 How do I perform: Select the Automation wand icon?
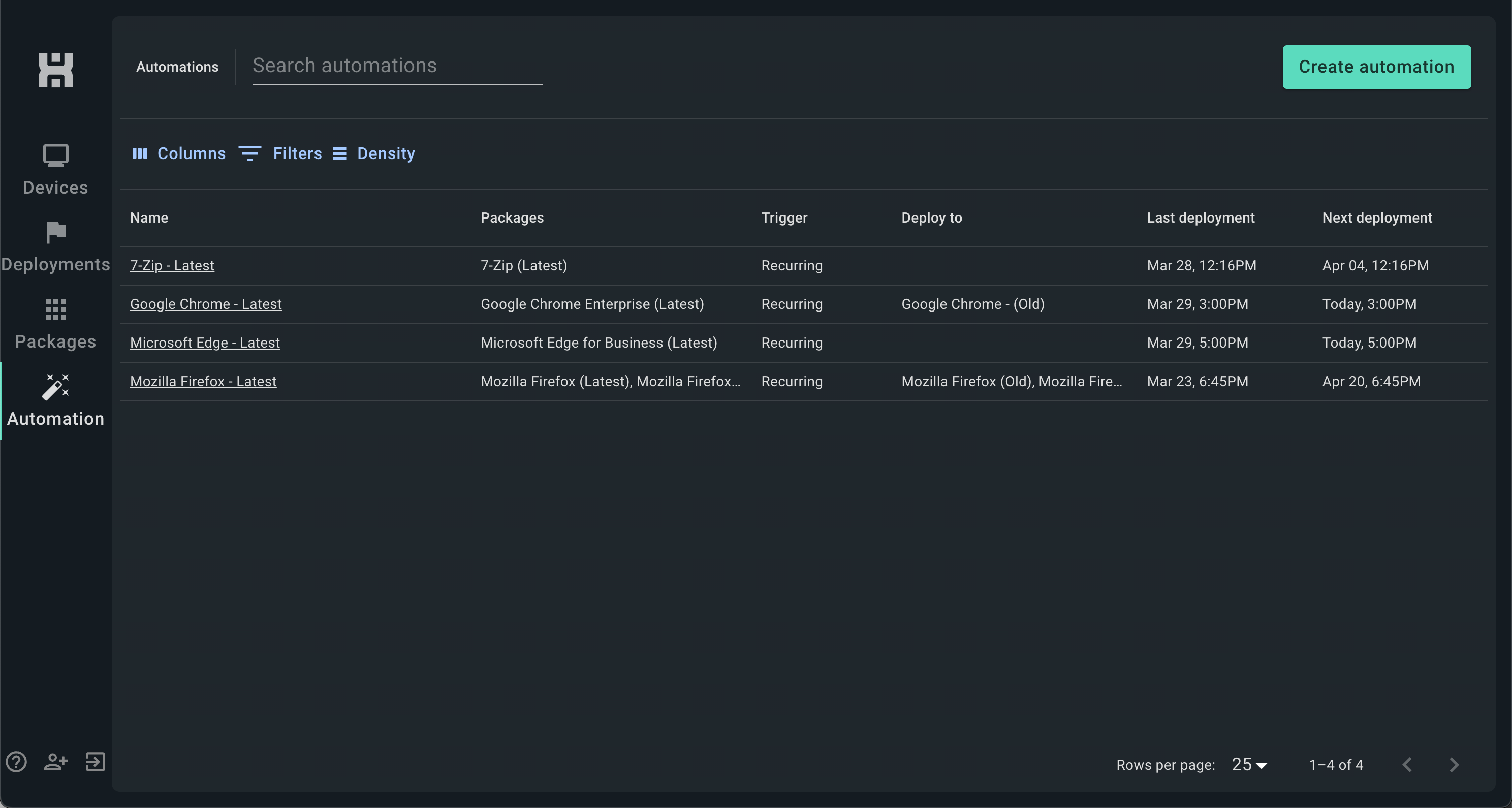coord(56,387)
